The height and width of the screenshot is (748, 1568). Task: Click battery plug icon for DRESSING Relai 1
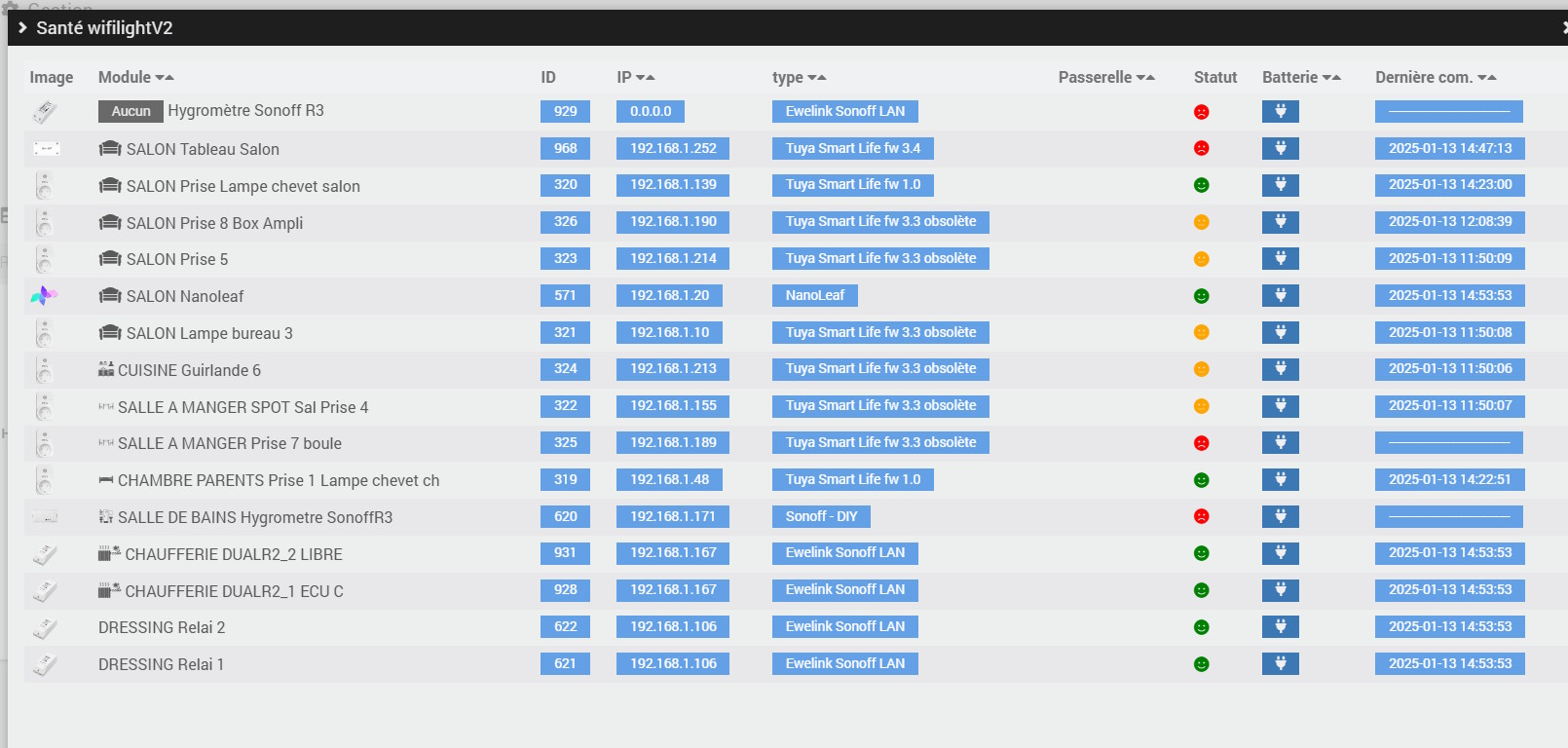click(x=1280, y=664)
